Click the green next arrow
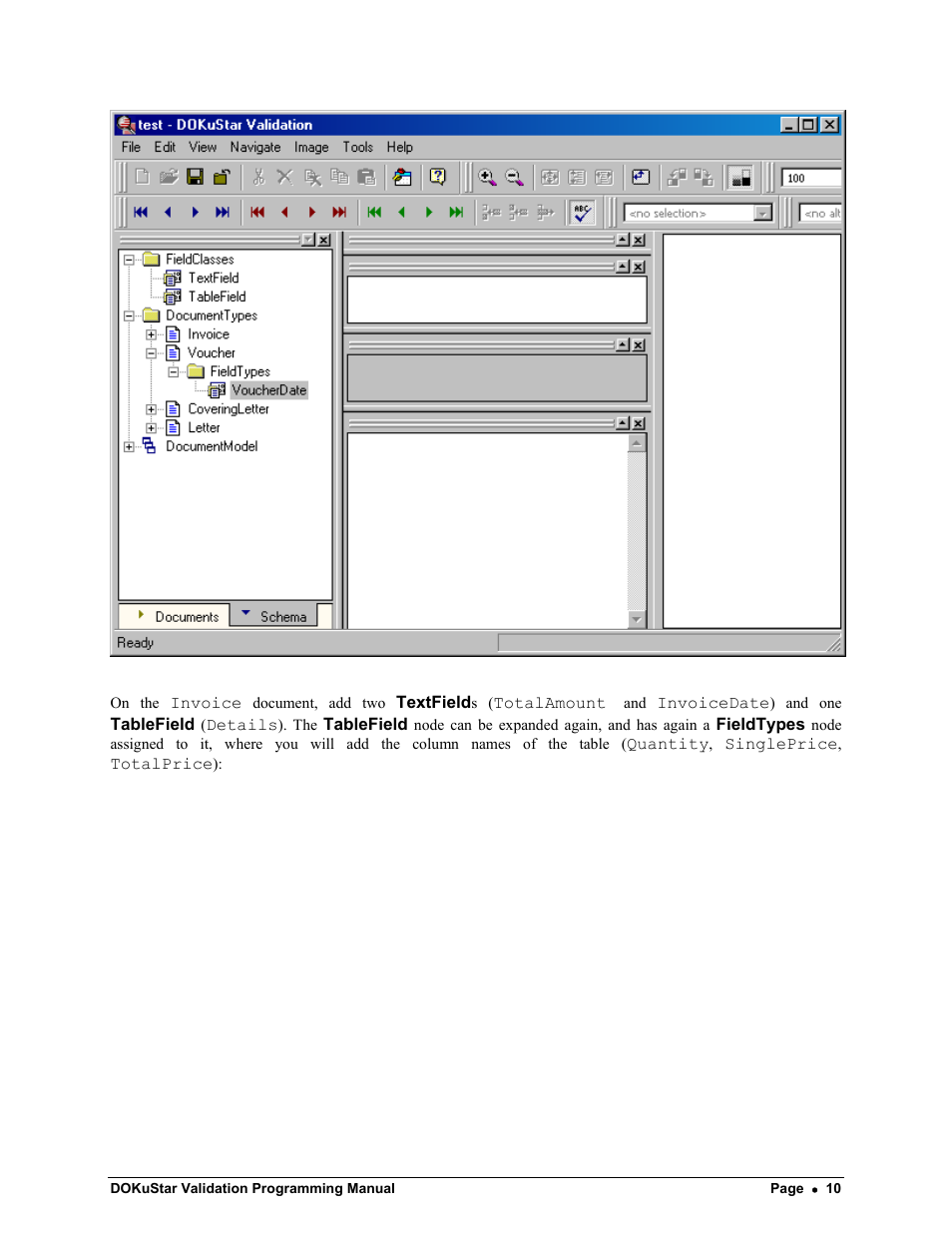952x1233 pixels. click(x=429, y=212)
